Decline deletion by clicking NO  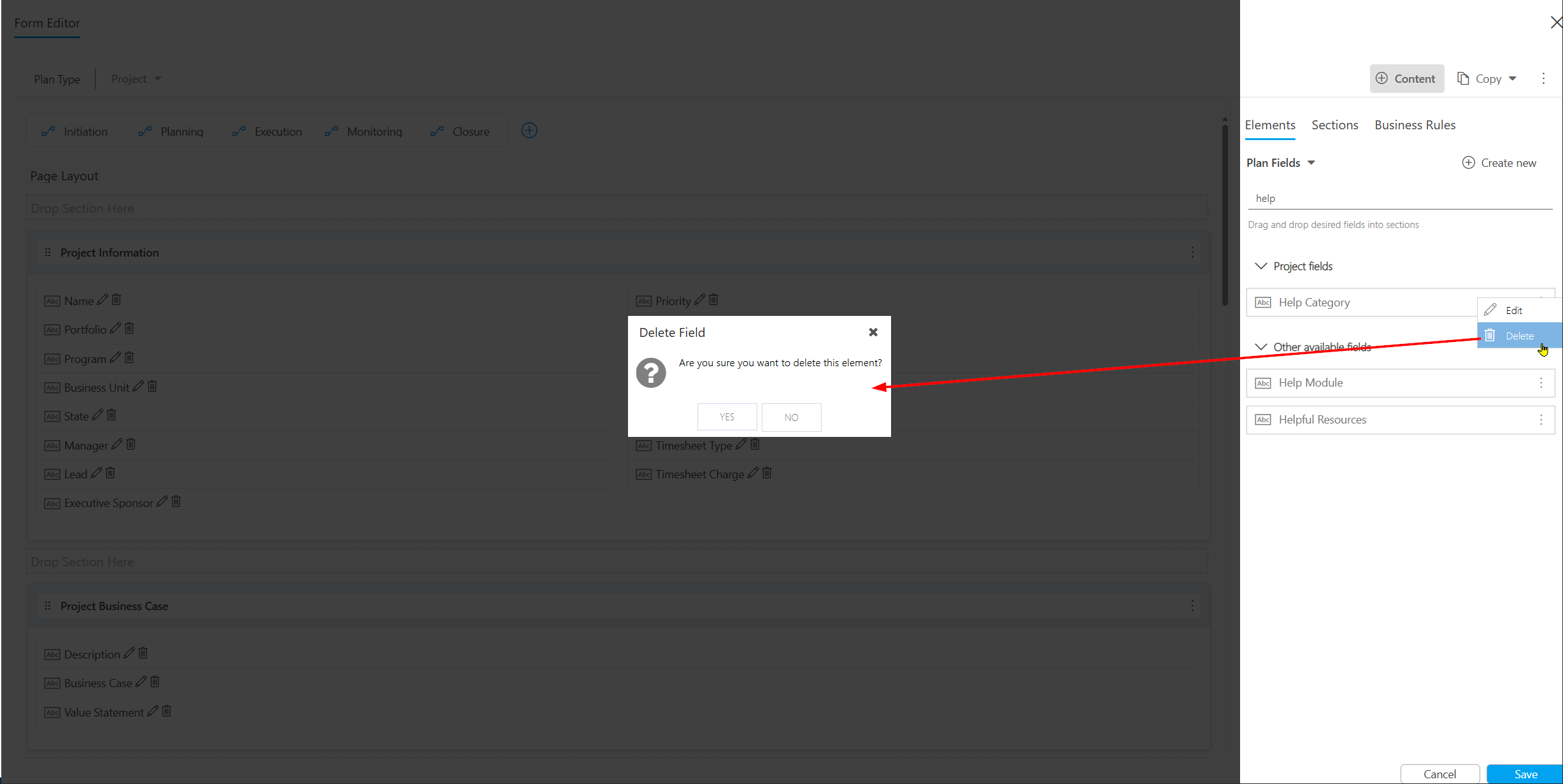[792, 417]
